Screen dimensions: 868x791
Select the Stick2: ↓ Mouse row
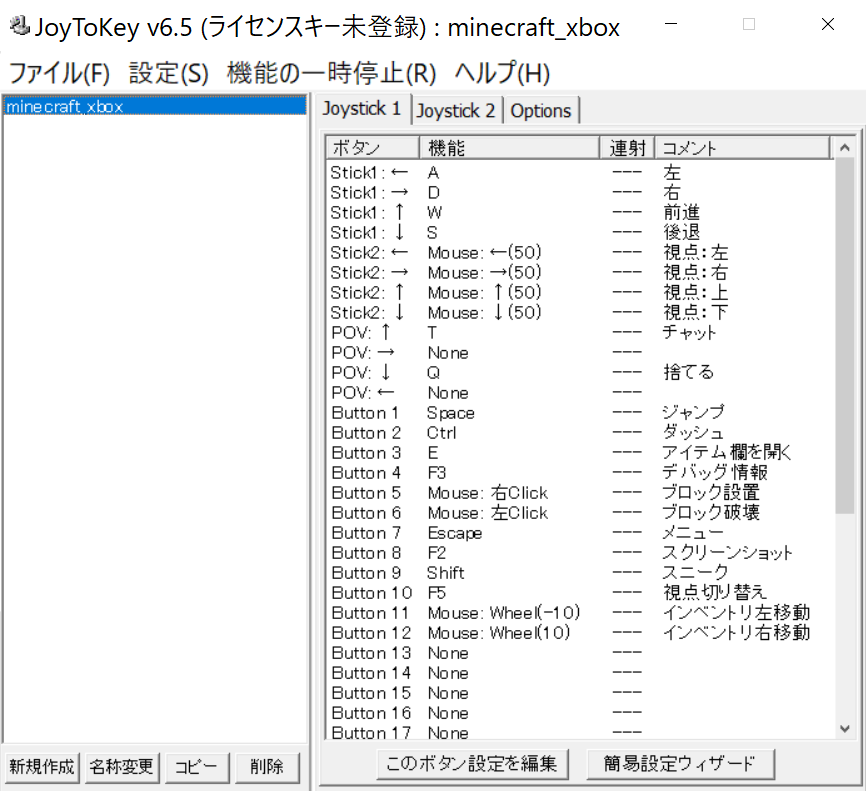point(579,312)
